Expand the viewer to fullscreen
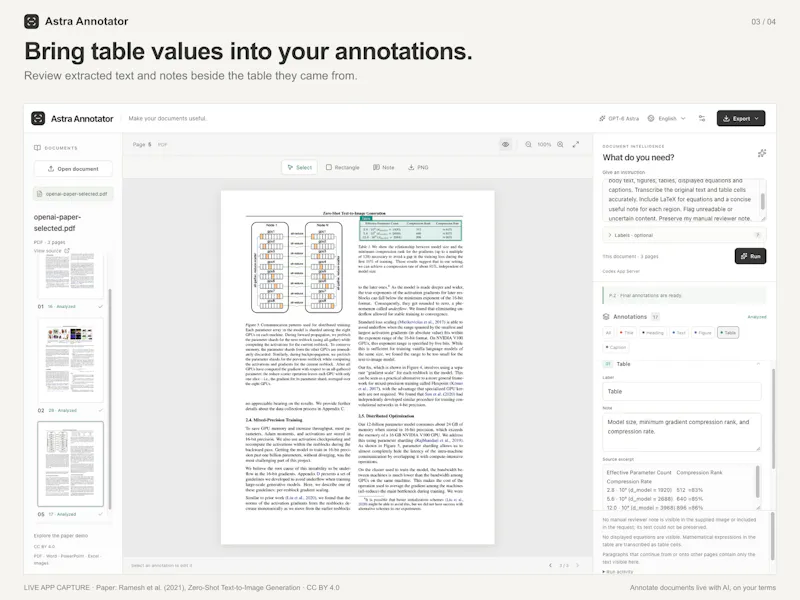Image resolution: width=800 pixels, height=600 pixels. [576, 144]
